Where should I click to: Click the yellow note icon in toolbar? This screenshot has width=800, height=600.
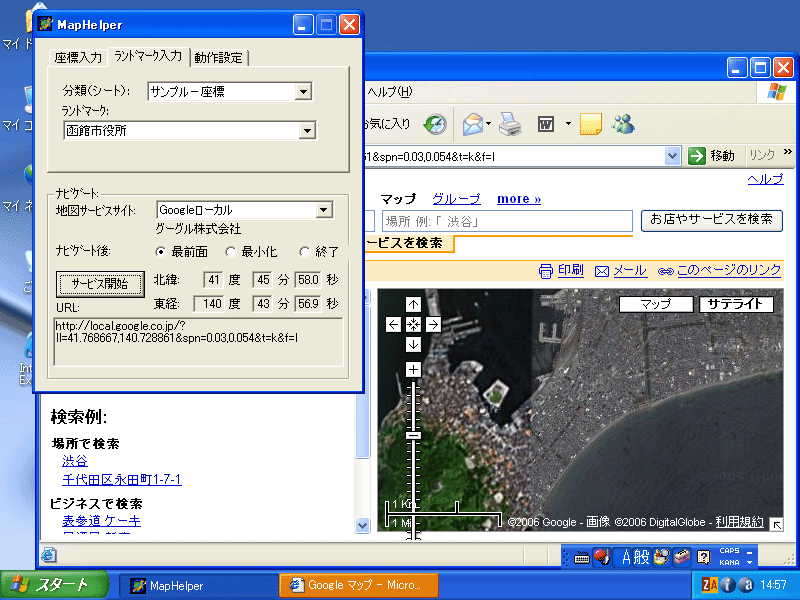tap(590, 124)
